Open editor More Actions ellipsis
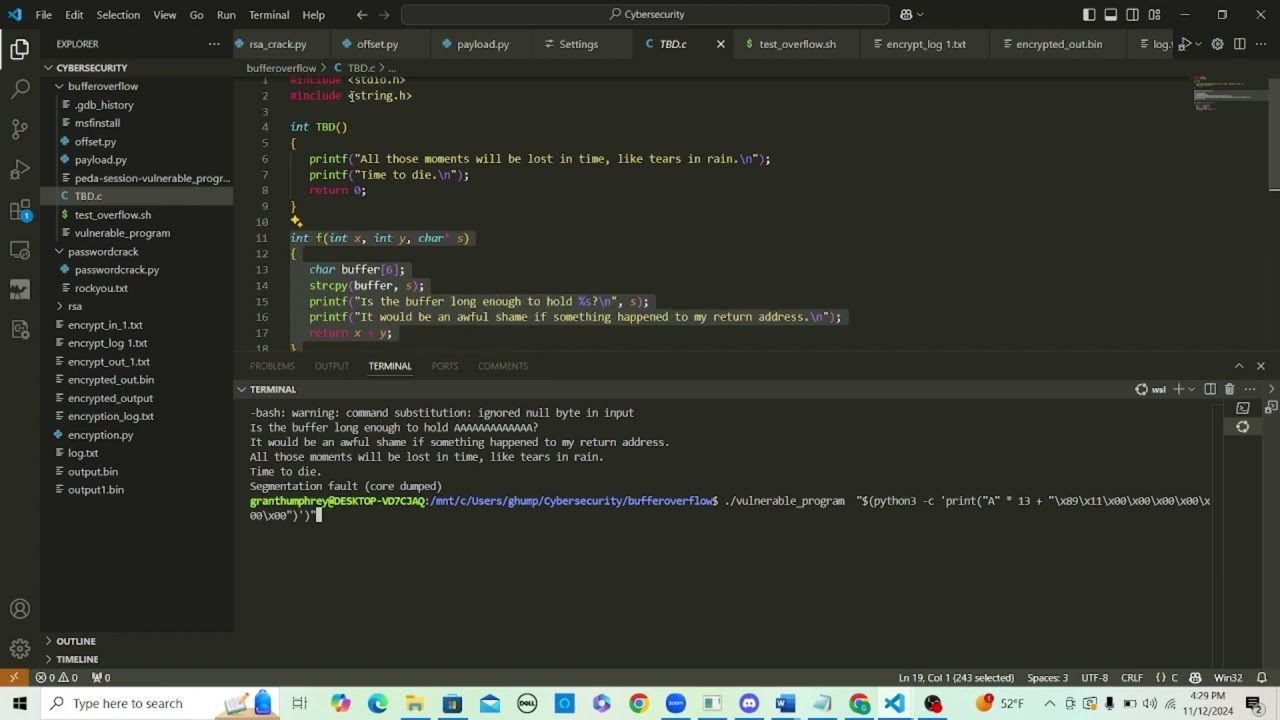Screen dimensions: 1280x720 pyautogui.click(x=1262, y=44)
